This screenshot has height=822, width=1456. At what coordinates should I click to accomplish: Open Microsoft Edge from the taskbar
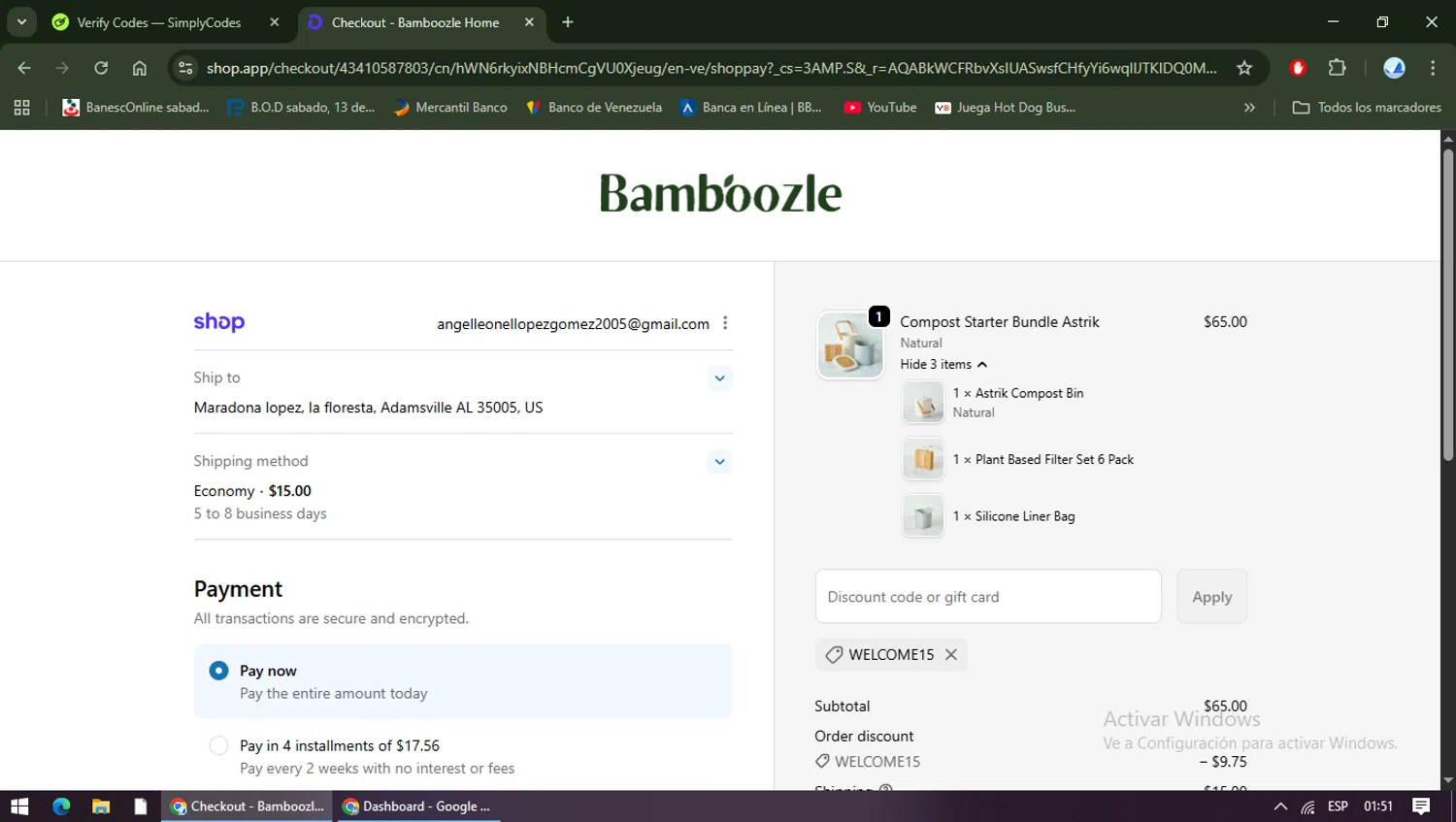[x=61, y=806]
